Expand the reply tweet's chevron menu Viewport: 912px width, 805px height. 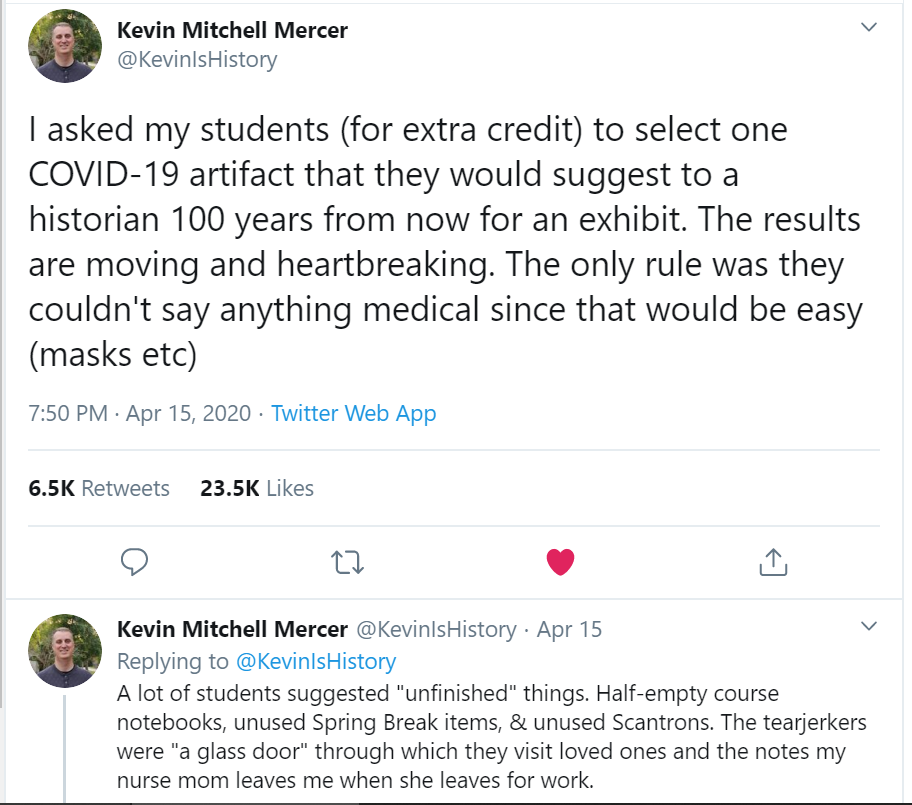point(868,627)
